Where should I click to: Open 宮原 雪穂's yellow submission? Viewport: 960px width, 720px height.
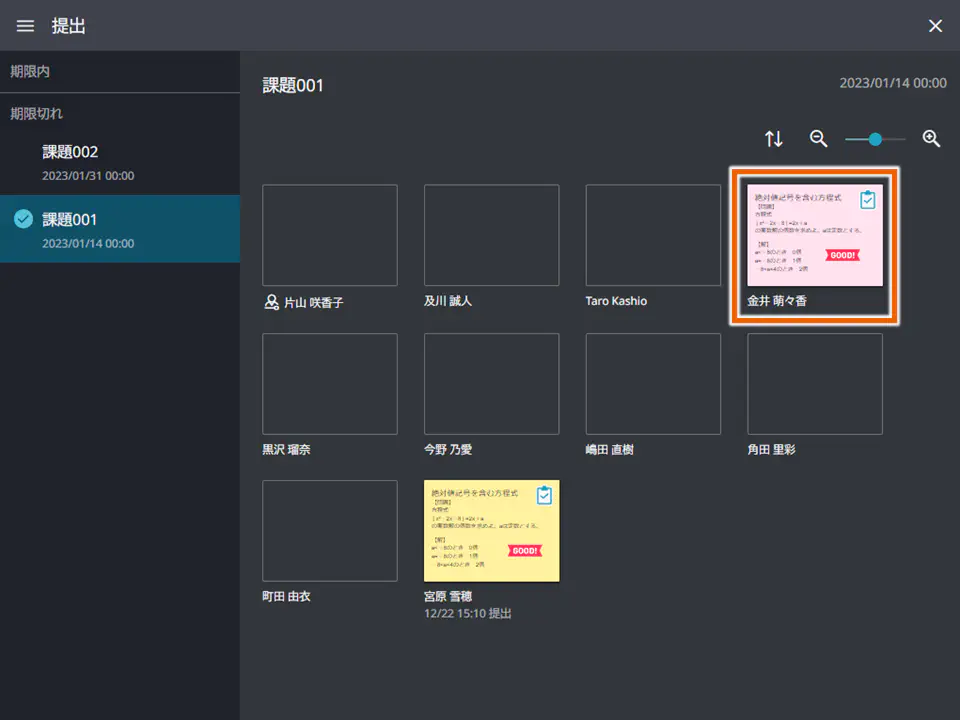click(x=491, y=531)
